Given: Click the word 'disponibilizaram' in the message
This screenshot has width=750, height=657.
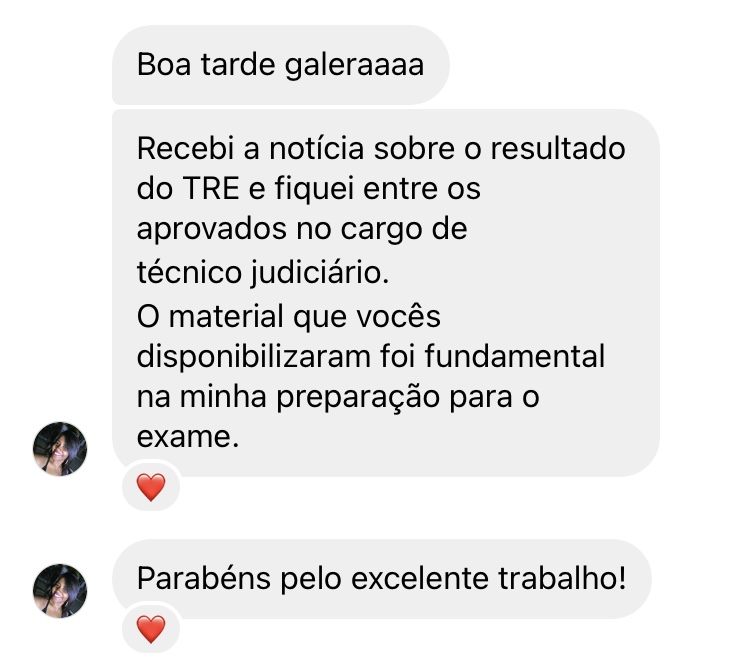Looking at the screenshot, I should (254, 357).
